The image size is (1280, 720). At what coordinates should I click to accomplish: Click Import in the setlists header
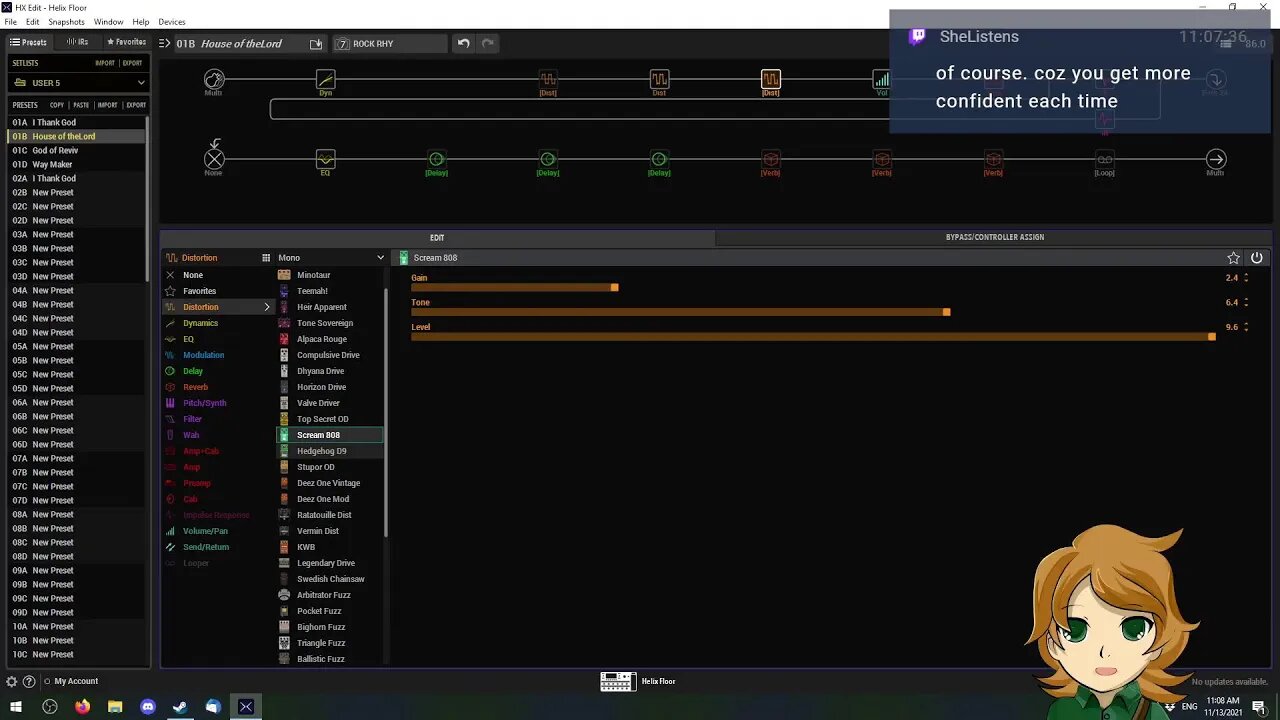coord(105,63)
